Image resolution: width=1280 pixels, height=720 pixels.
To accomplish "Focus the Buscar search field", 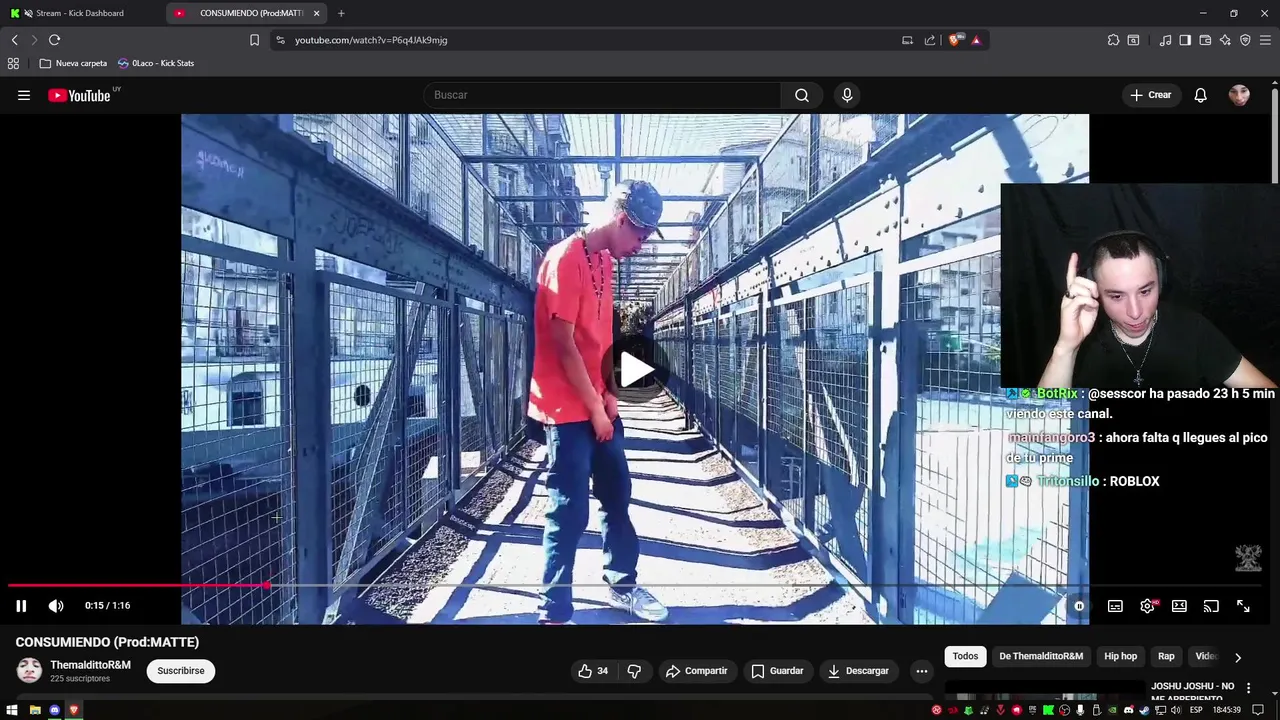I will tap(603, 95).
